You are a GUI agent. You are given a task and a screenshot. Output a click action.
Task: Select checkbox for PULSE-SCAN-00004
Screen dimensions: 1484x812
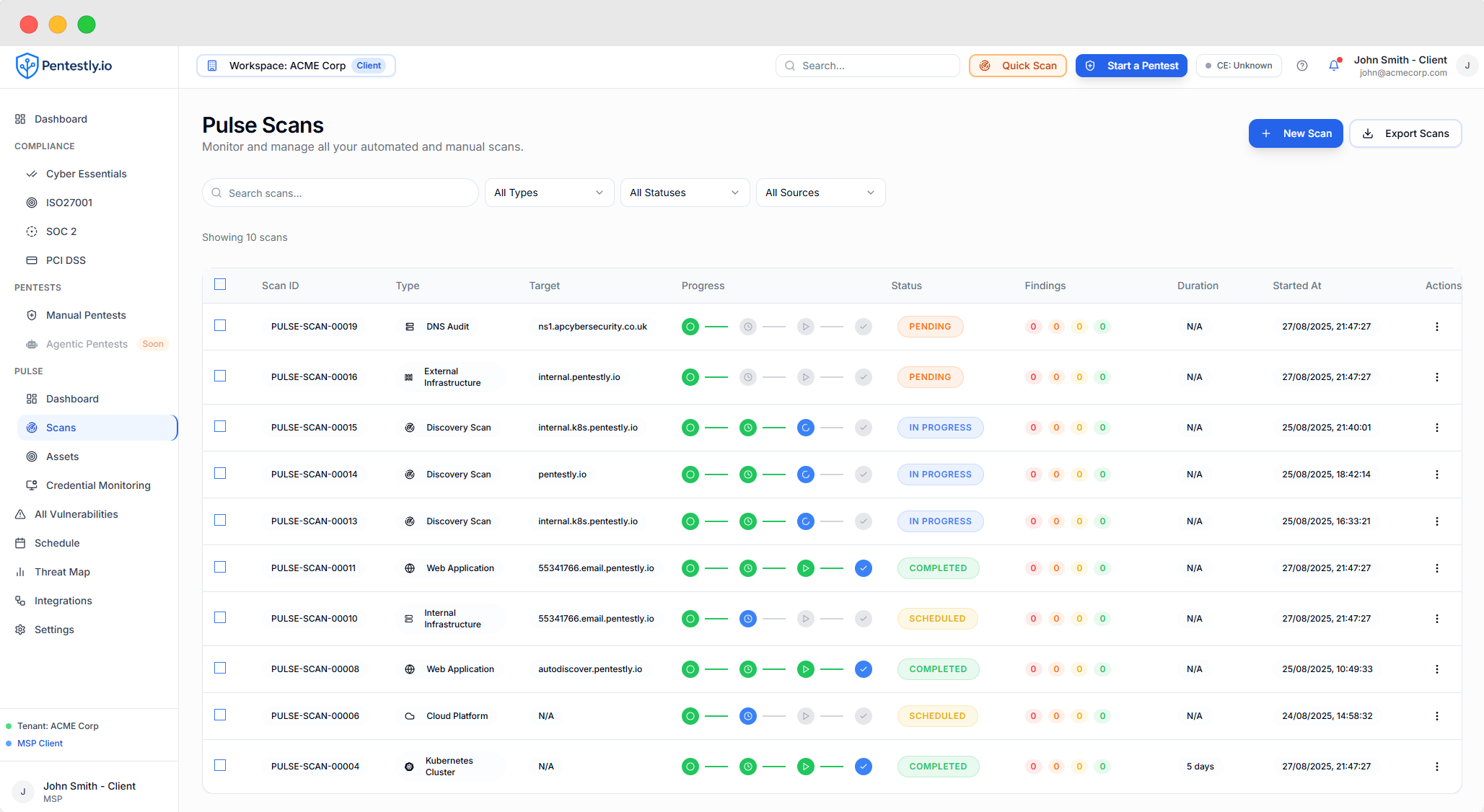(220, 765)
